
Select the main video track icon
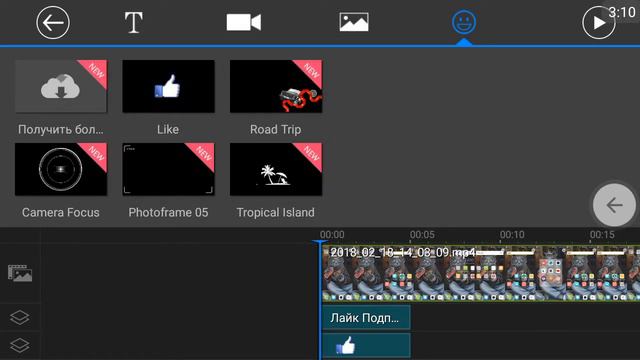coord(20,273)
